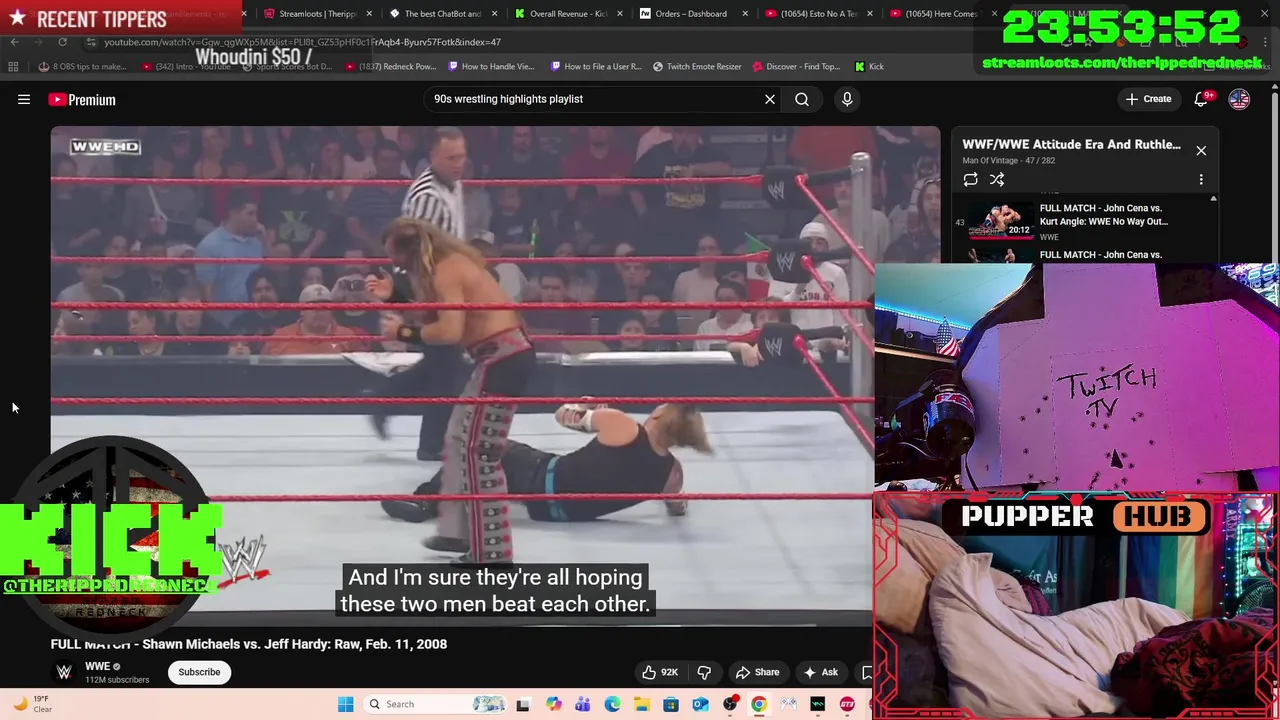1280x720 pixels.
Task: Open 8 OBS tips bookmark
Action: click(82, 66)
